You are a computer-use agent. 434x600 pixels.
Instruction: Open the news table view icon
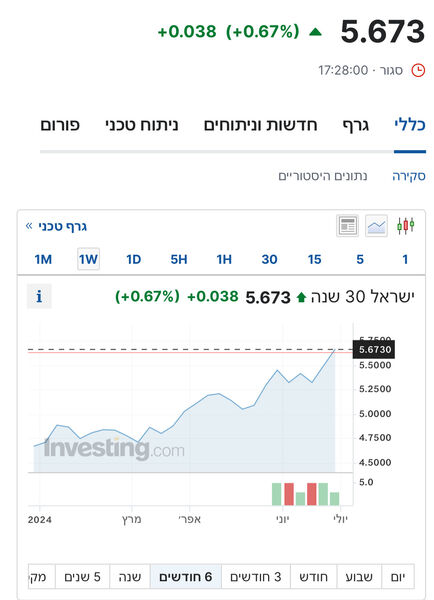point(348,226)
